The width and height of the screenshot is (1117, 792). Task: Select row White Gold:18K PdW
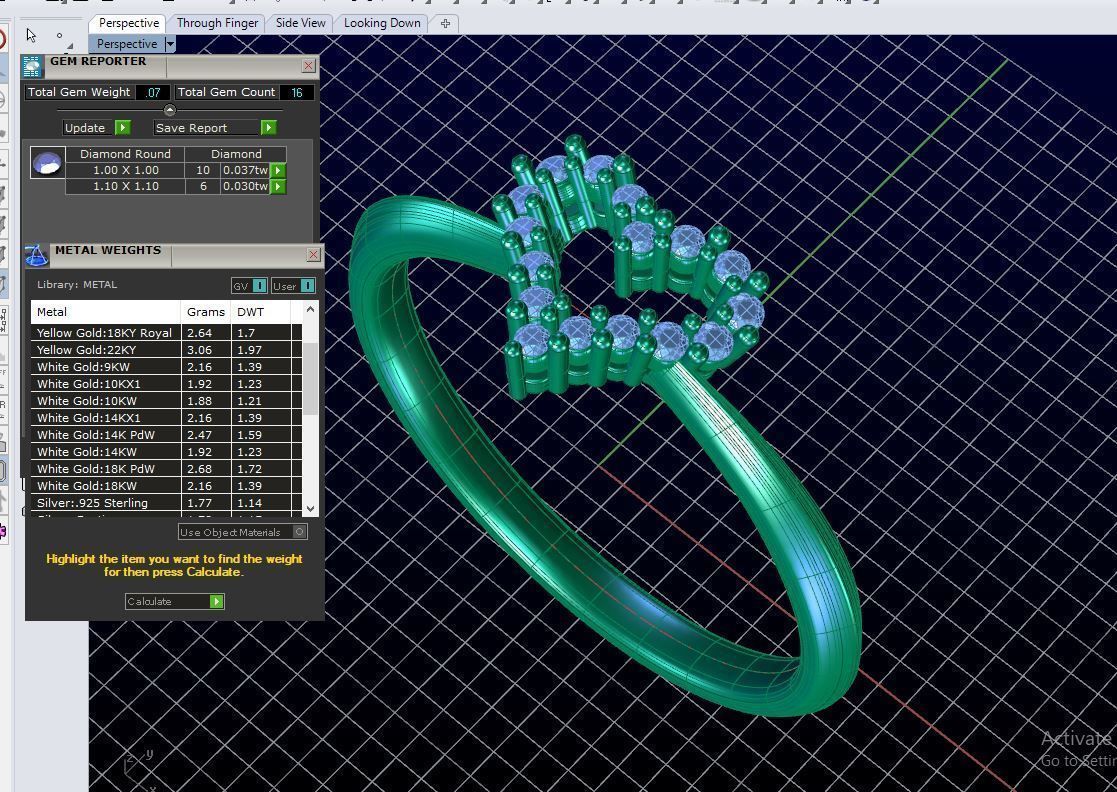tap(167, 469)
